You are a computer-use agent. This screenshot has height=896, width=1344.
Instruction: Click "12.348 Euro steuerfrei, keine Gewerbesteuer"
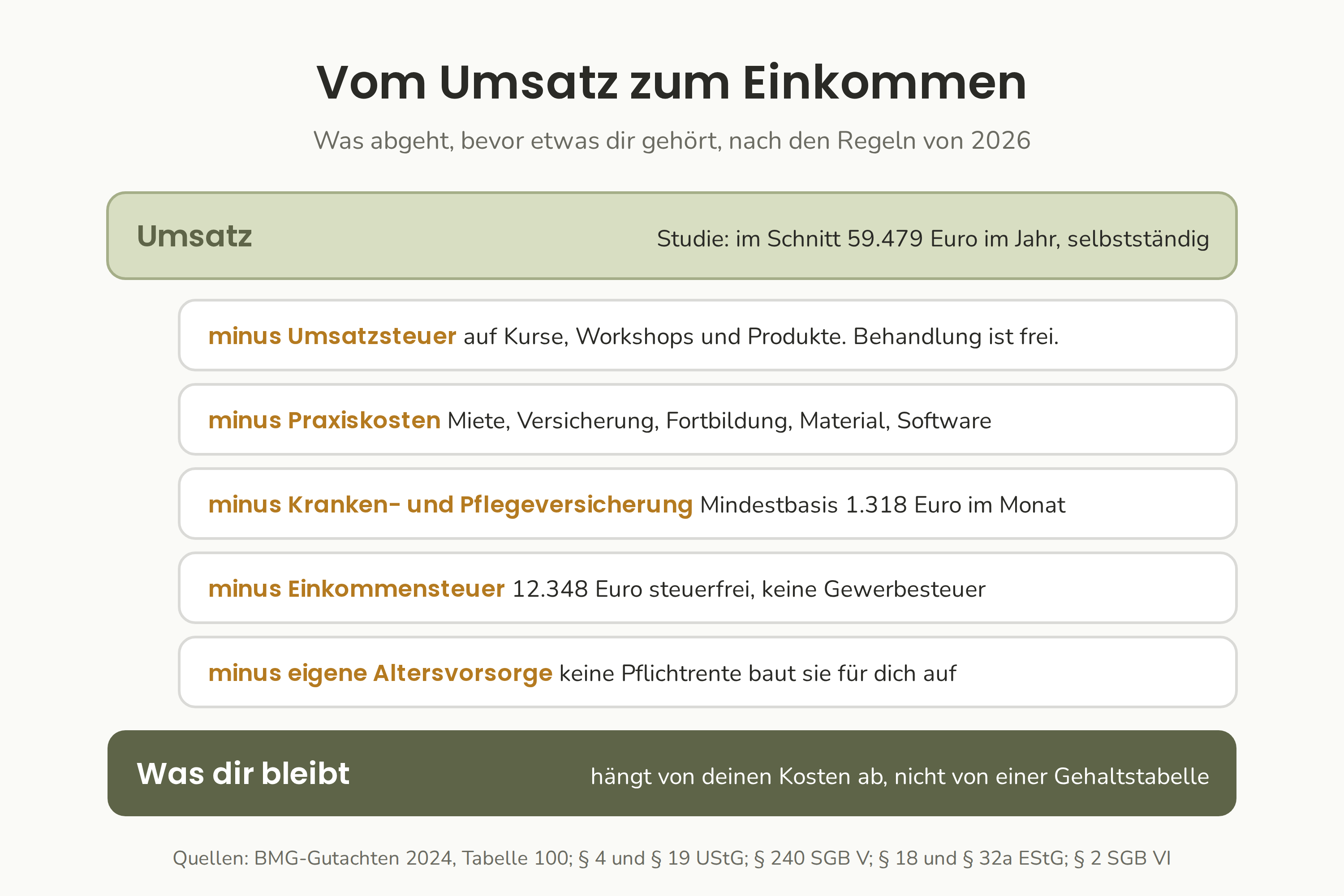tap(749, 589)
